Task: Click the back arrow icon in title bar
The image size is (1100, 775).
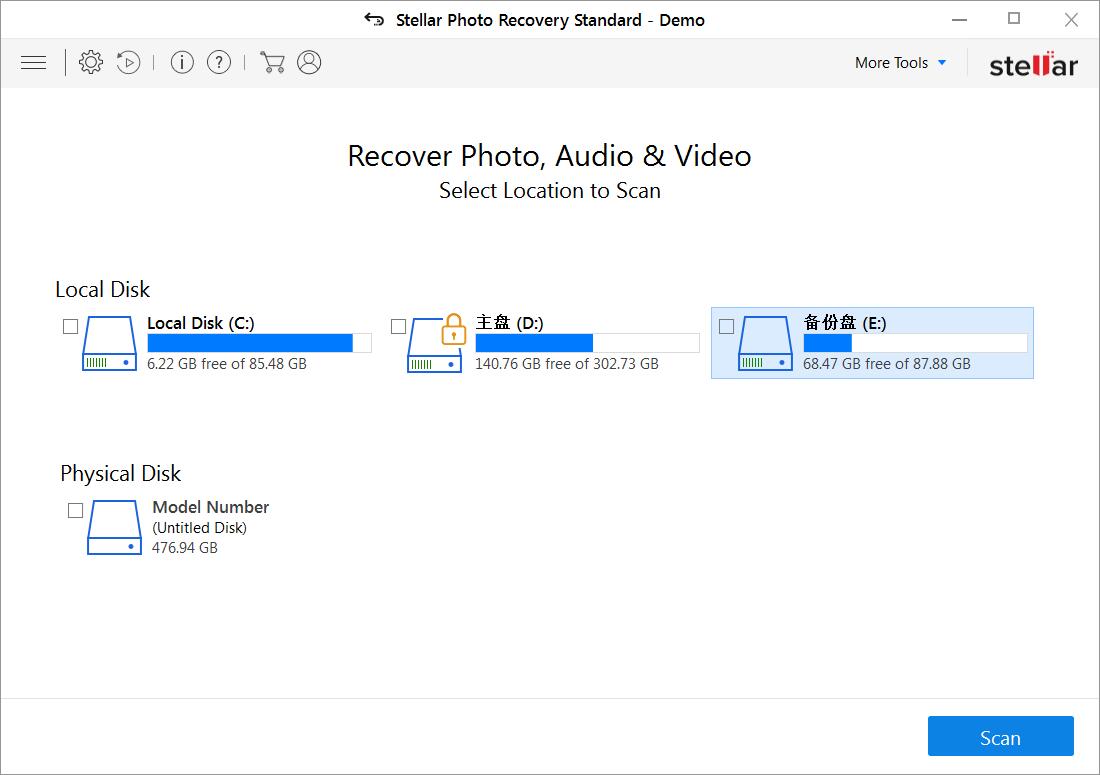Action: (374, 20)
